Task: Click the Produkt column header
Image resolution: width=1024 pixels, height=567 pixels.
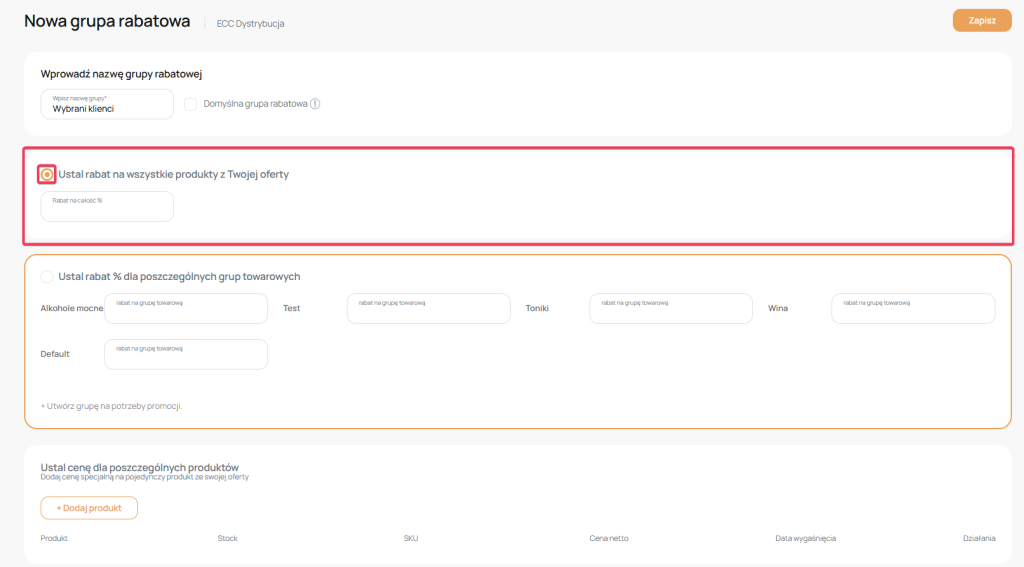Action: [54, 538]
